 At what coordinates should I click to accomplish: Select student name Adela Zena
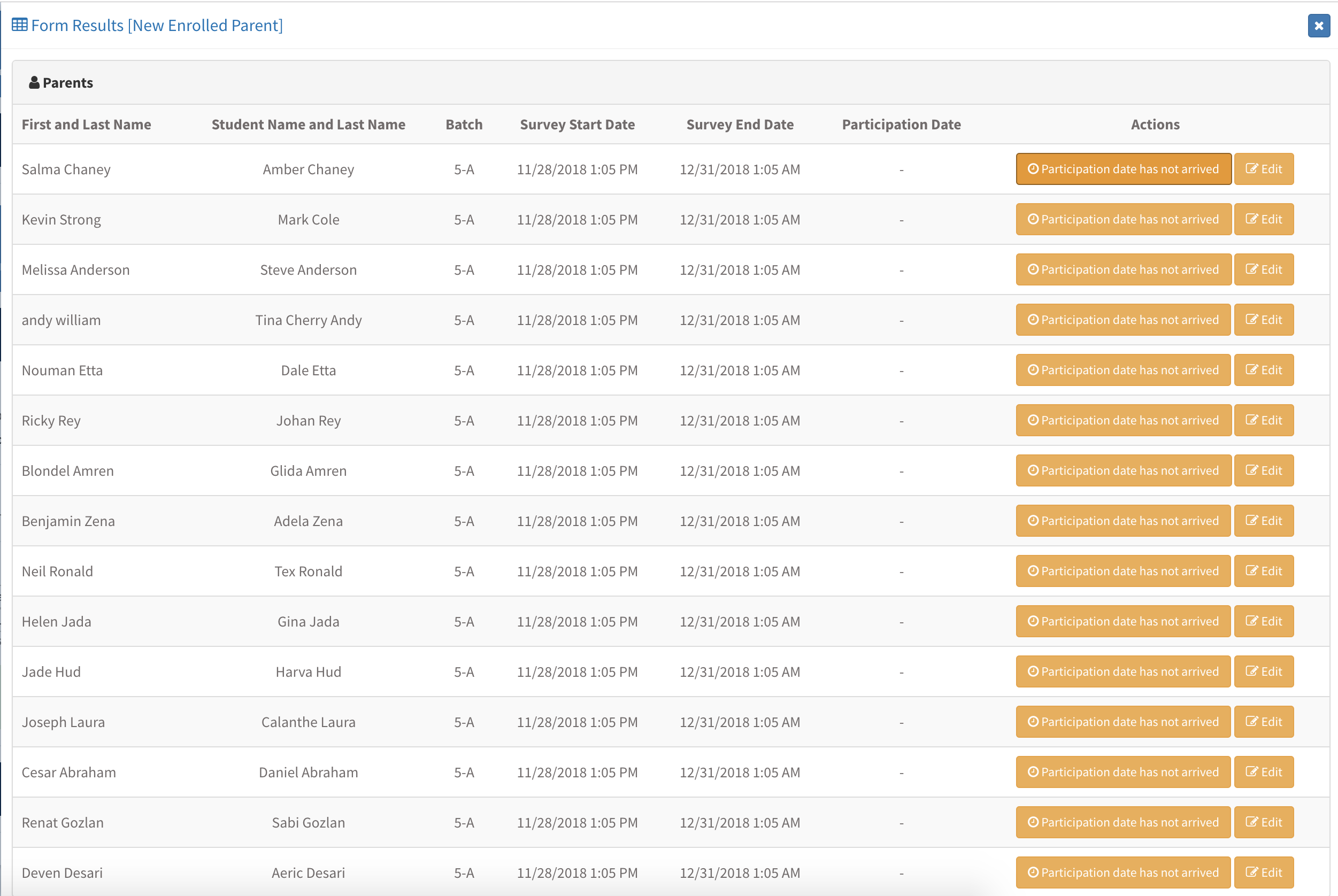click(x=309, y=521)
